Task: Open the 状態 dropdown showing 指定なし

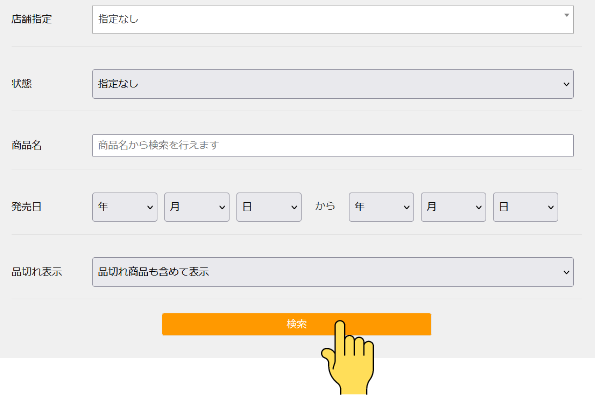Action: [333, 84]
